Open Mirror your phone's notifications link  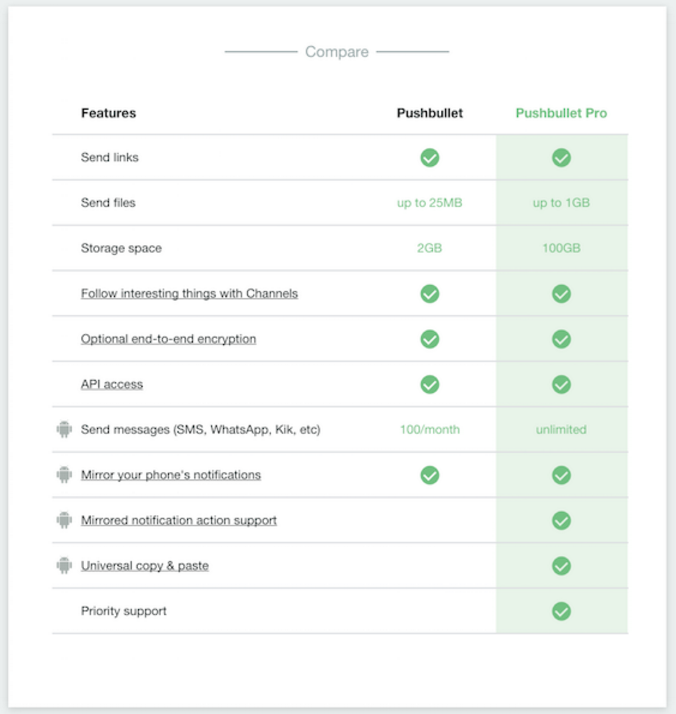pos(171,475)
